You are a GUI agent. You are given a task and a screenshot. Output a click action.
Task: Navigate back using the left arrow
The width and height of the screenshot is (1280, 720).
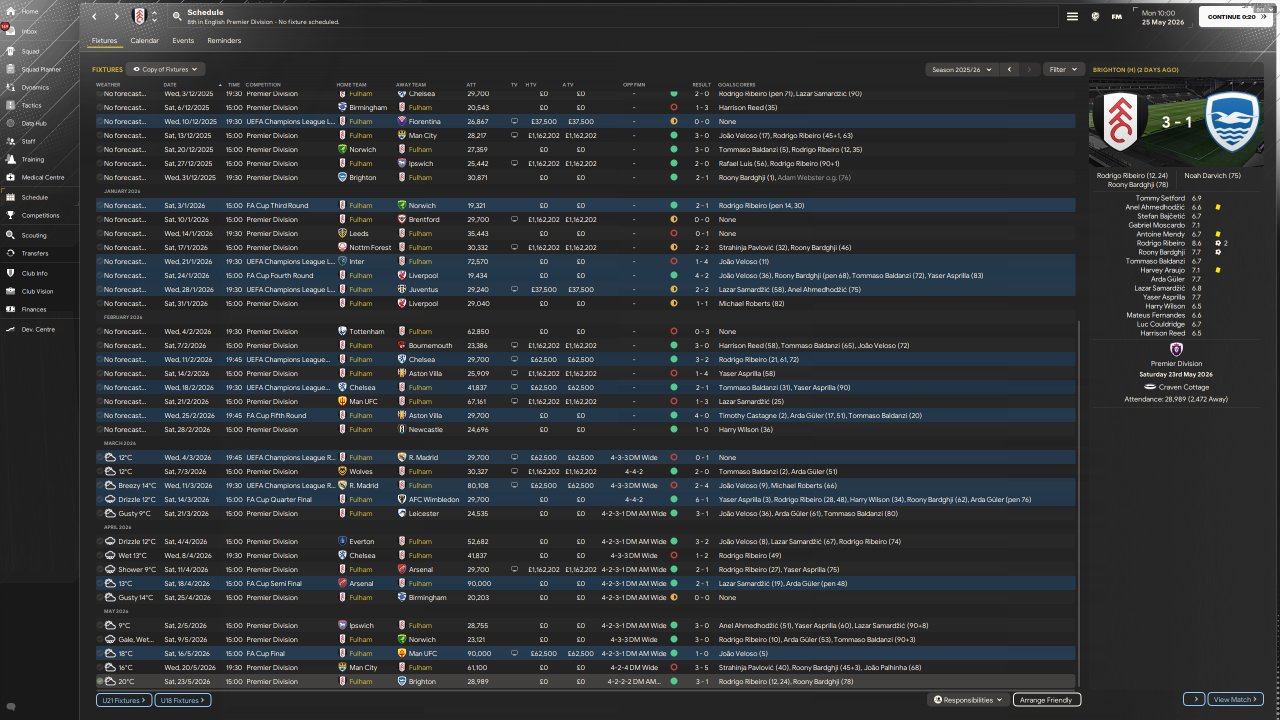95,17
